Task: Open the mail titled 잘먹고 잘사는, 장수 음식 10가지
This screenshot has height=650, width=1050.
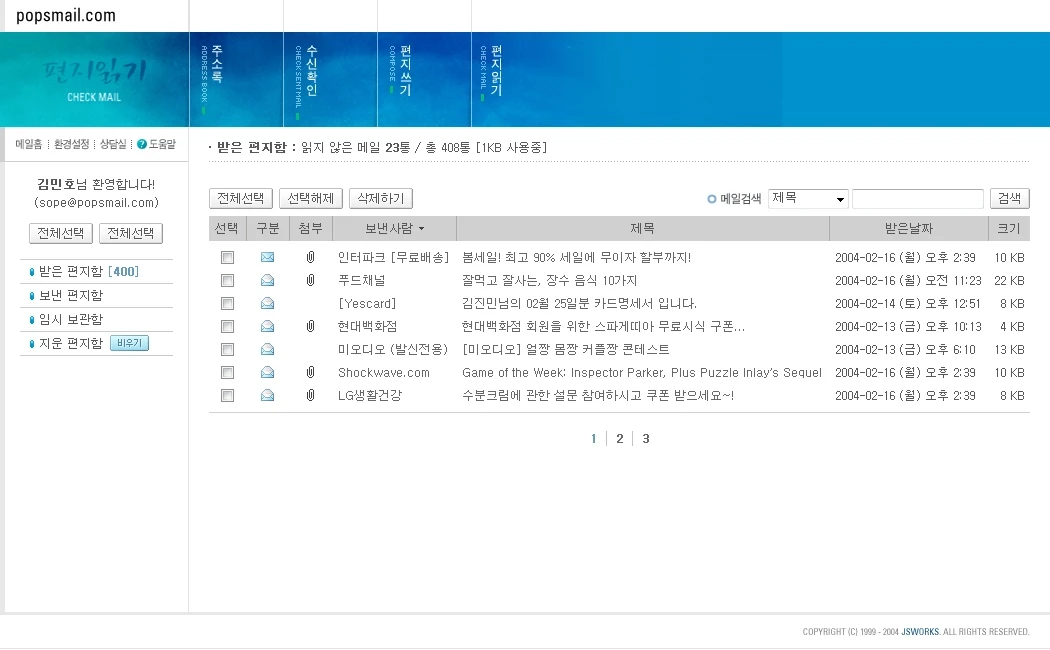Action: 549,280
